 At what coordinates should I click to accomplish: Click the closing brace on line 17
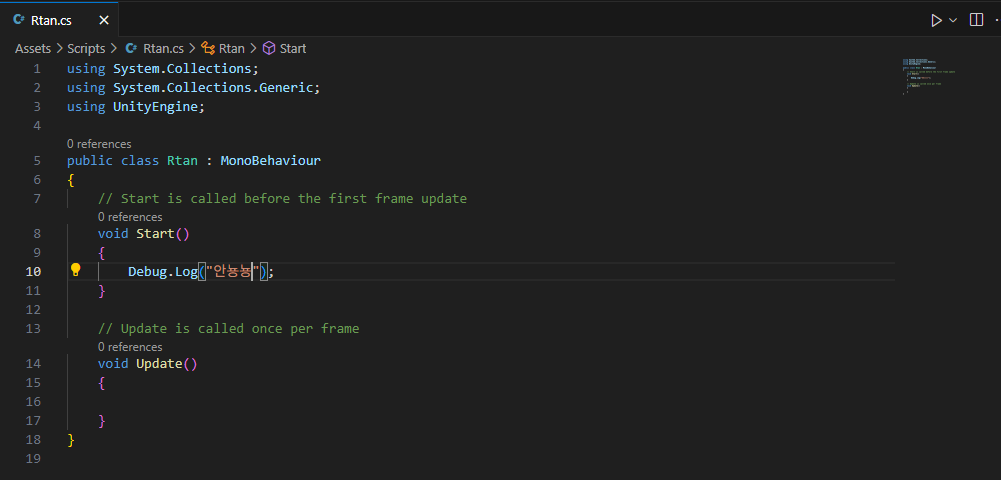[x=102, y=421]
